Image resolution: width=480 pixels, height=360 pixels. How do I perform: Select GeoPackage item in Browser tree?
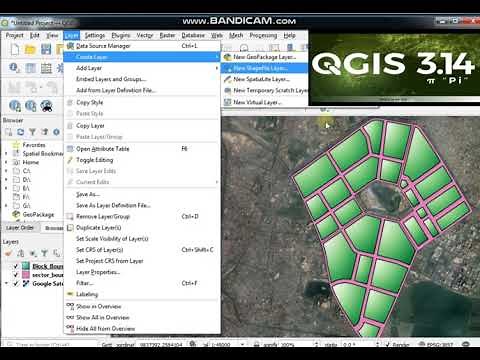(x=38, y=214)
